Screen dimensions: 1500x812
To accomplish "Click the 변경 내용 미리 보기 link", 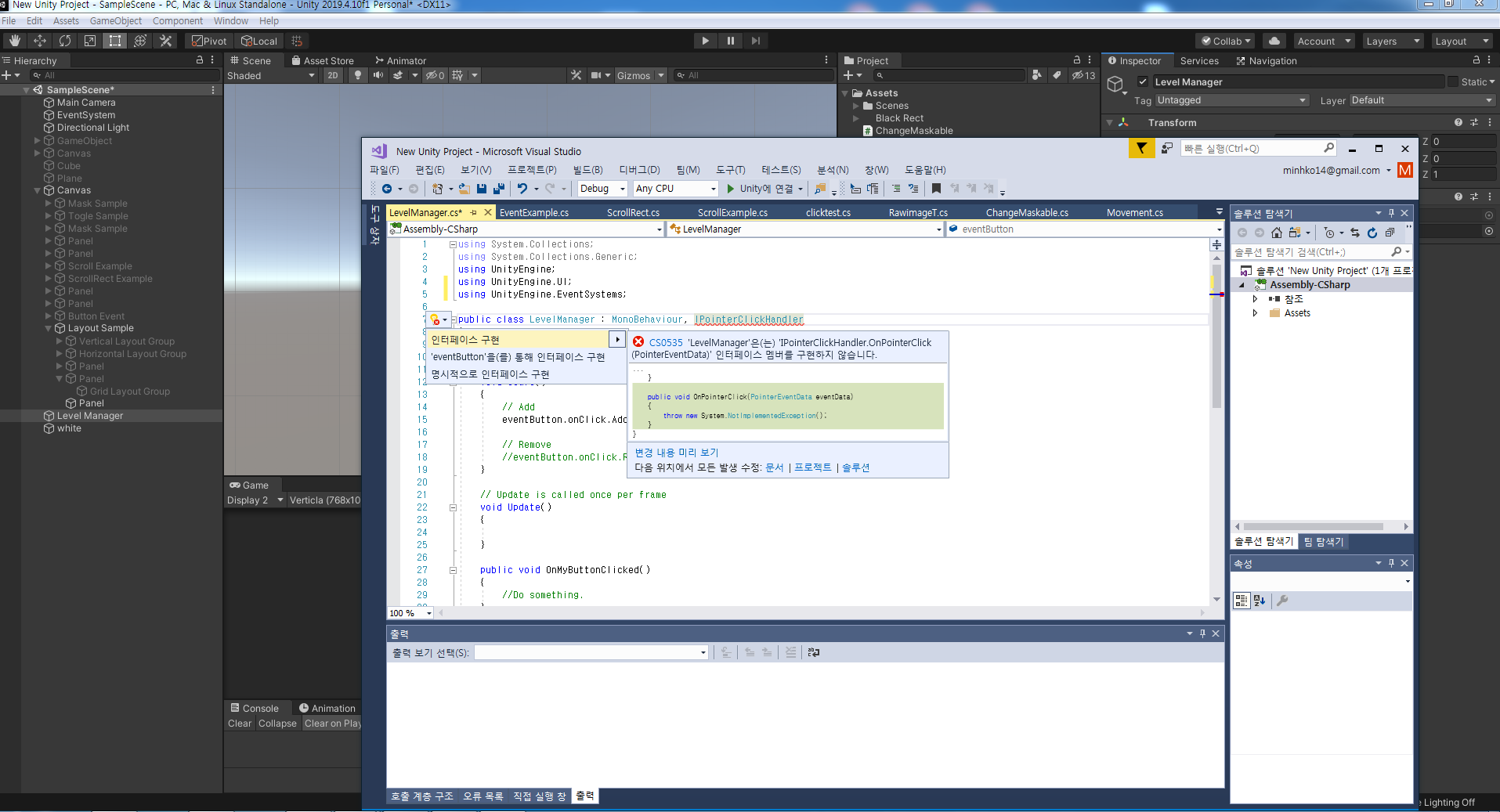I will click(x=676, y=453).
